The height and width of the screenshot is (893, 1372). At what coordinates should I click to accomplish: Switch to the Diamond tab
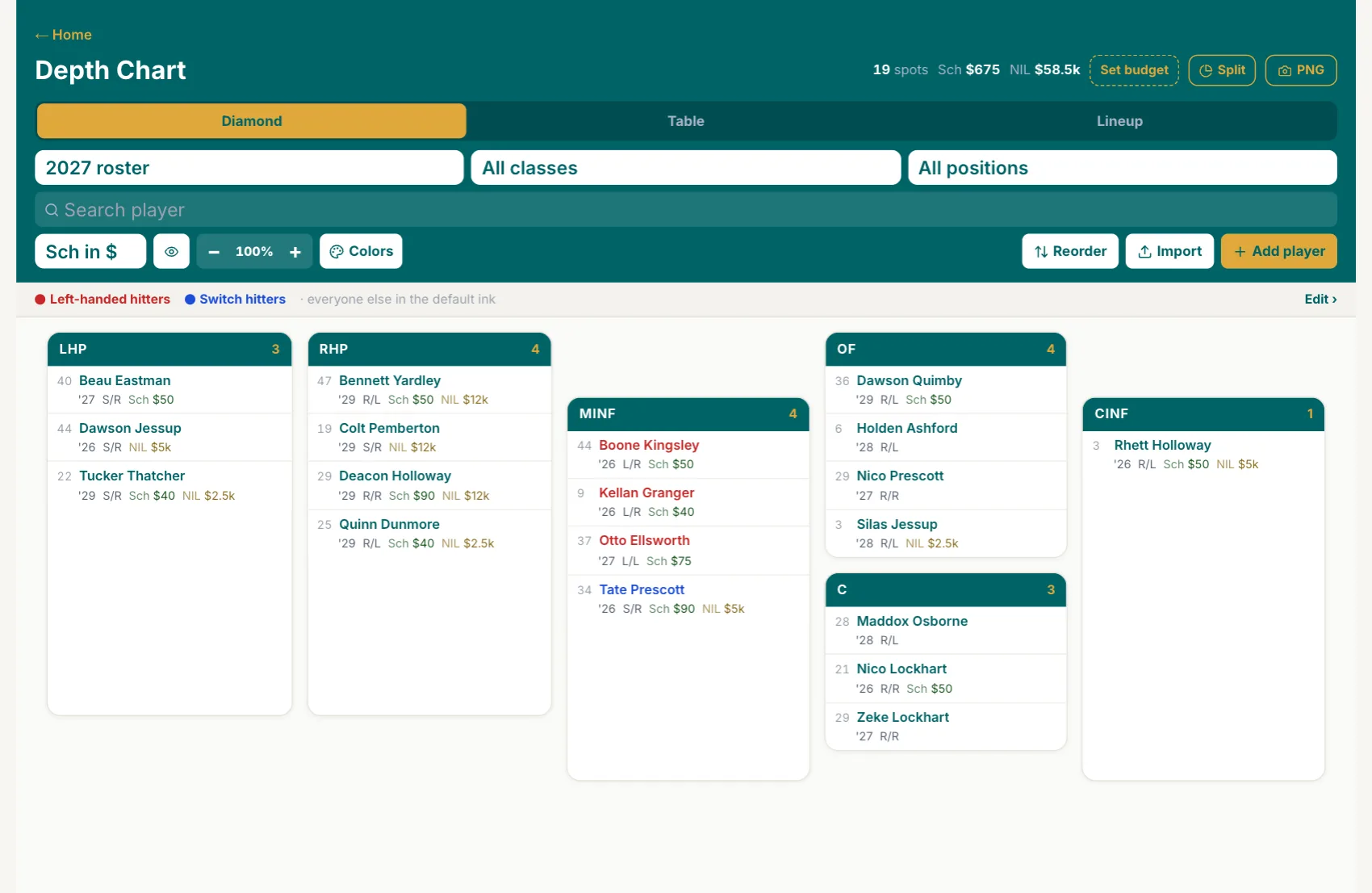tap(251, 121)
